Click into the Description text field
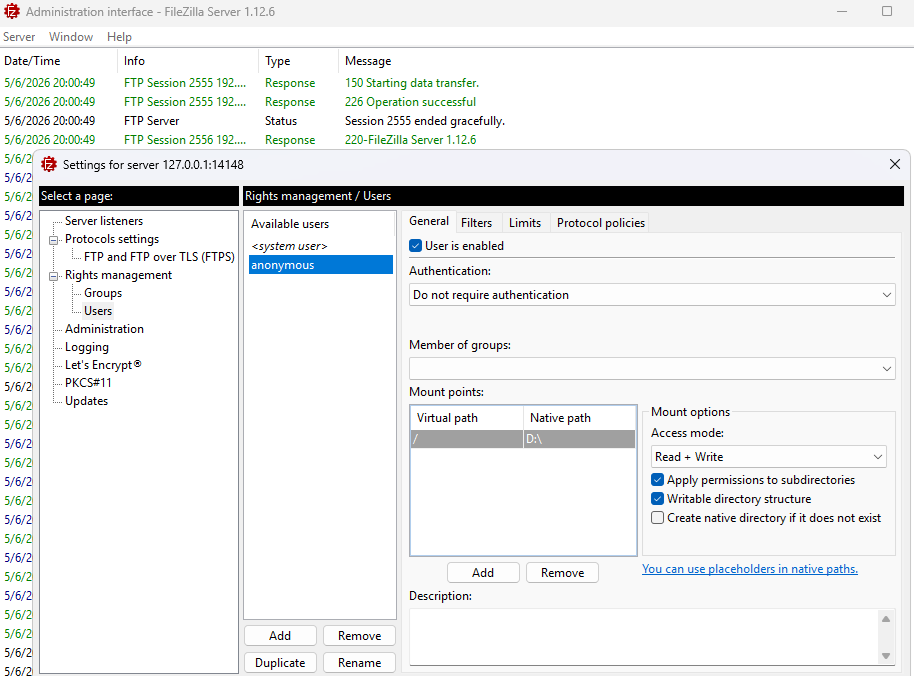The height and width of the screenshot is (676, 914). [x=644, y=636]
